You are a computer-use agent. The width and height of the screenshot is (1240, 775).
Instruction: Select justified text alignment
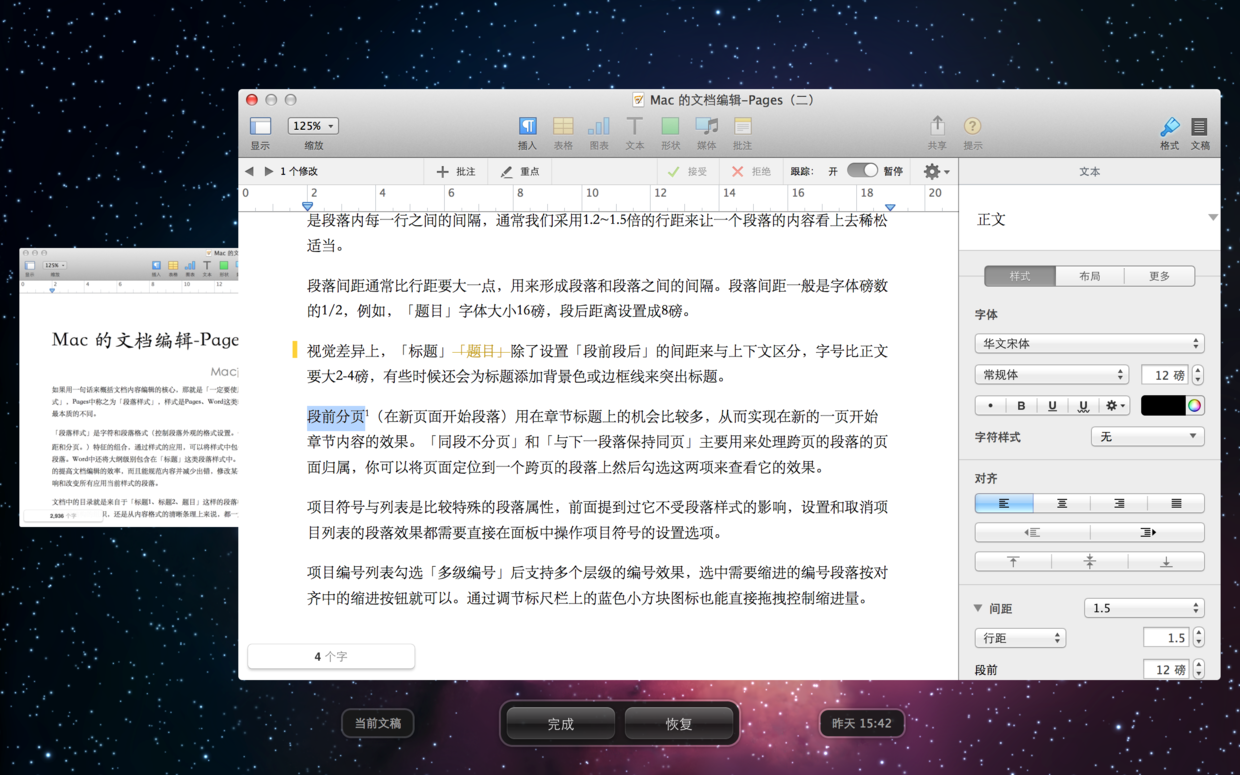pyautogui.click(x=1176, y=504)
